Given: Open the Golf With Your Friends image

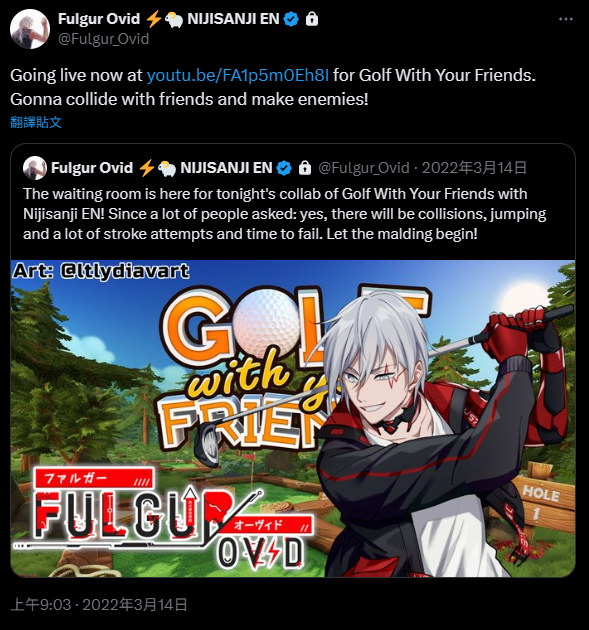Looking at the screenshot, I should (293, 418).
